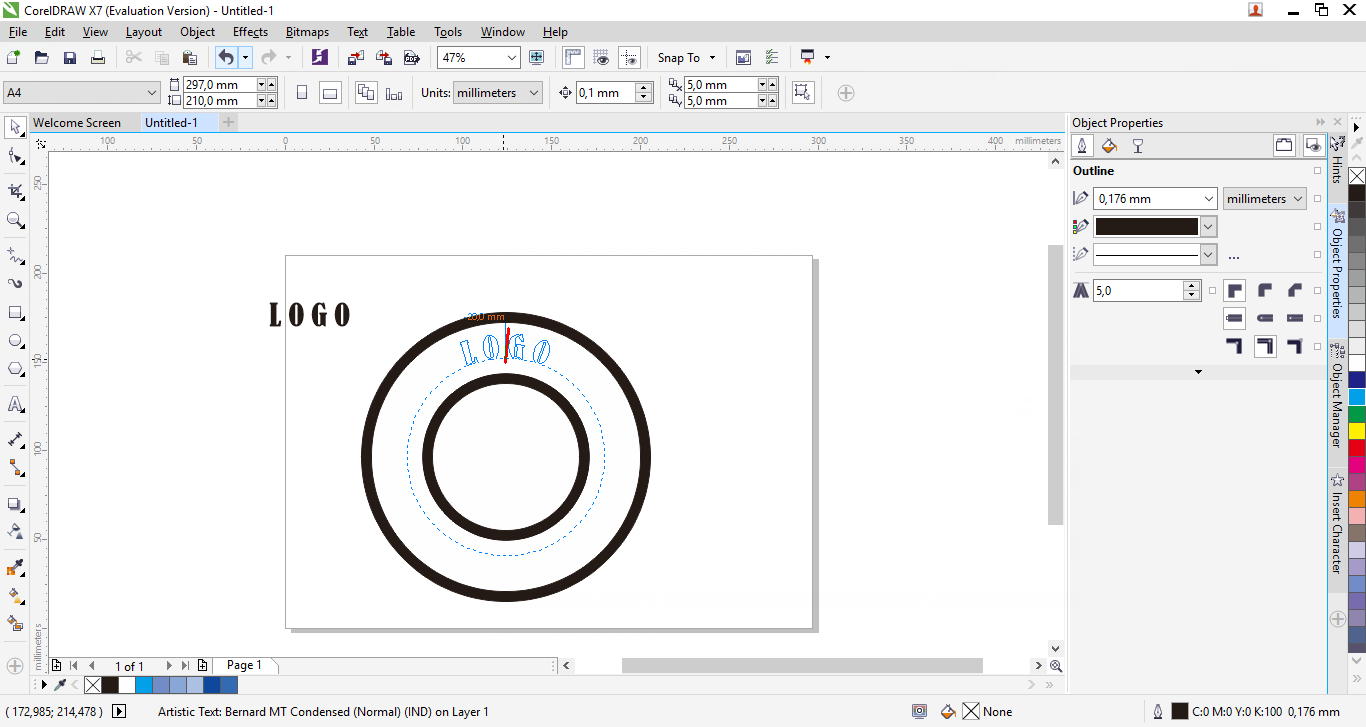This screenshot has height=727, width=1366.
Task: Click the Import icon
Action: 356,58
